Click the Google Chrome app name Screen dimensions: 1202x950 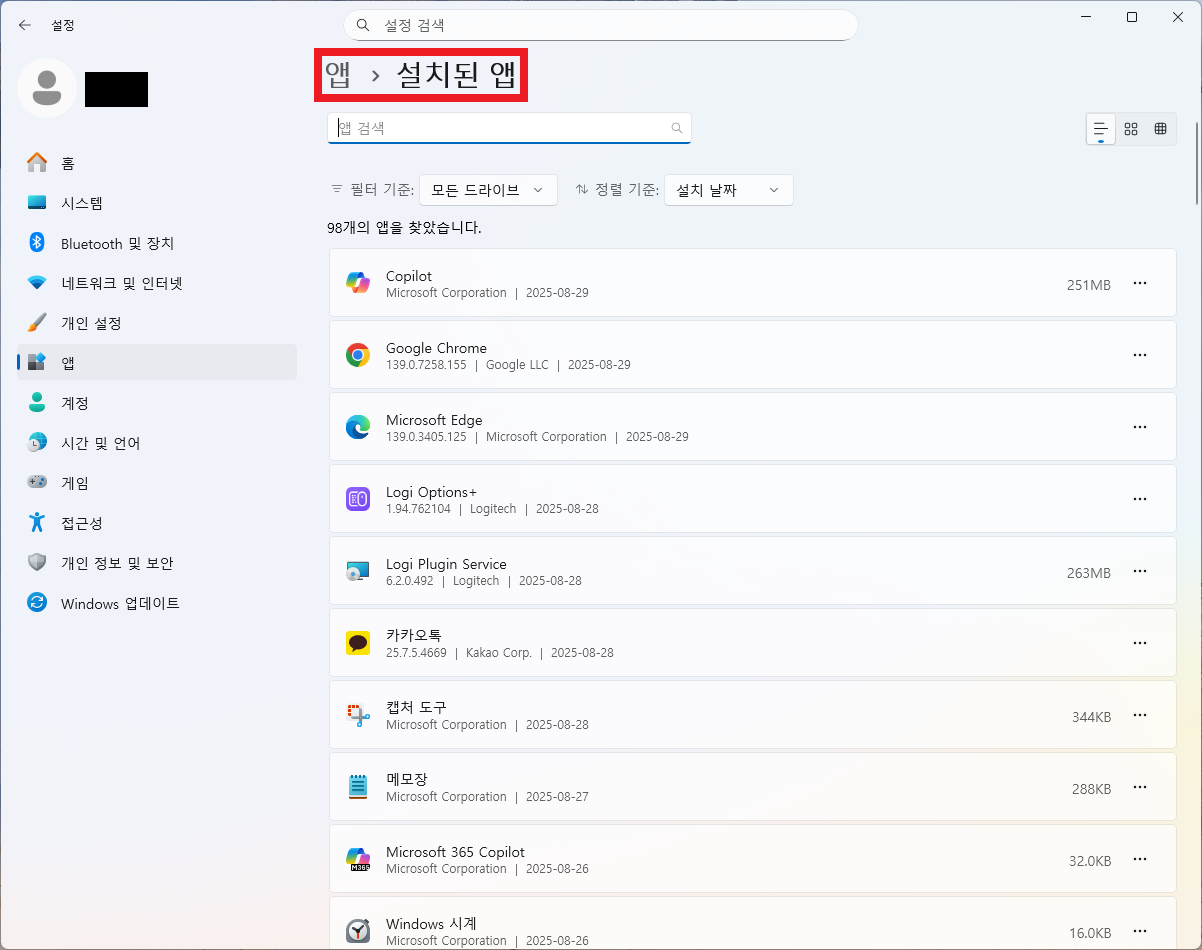click(436, 348)
